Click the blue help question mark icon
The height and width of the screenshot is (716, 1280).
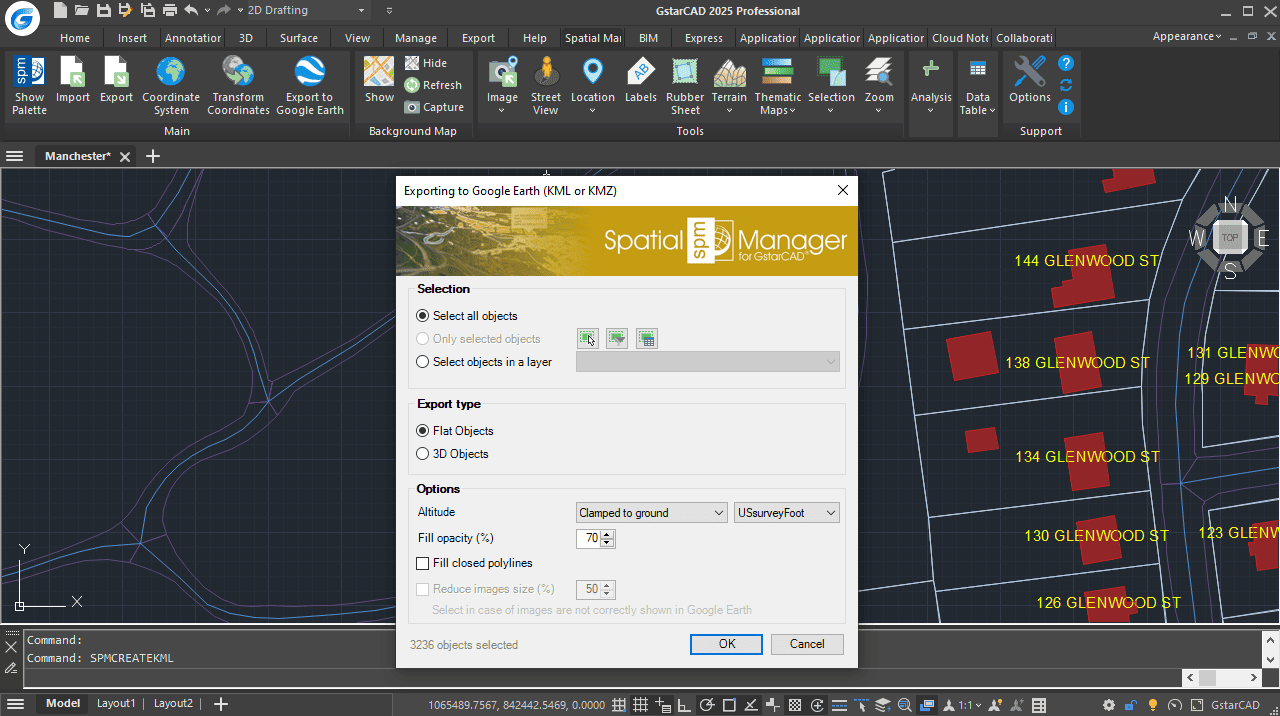pos(1066,63)
